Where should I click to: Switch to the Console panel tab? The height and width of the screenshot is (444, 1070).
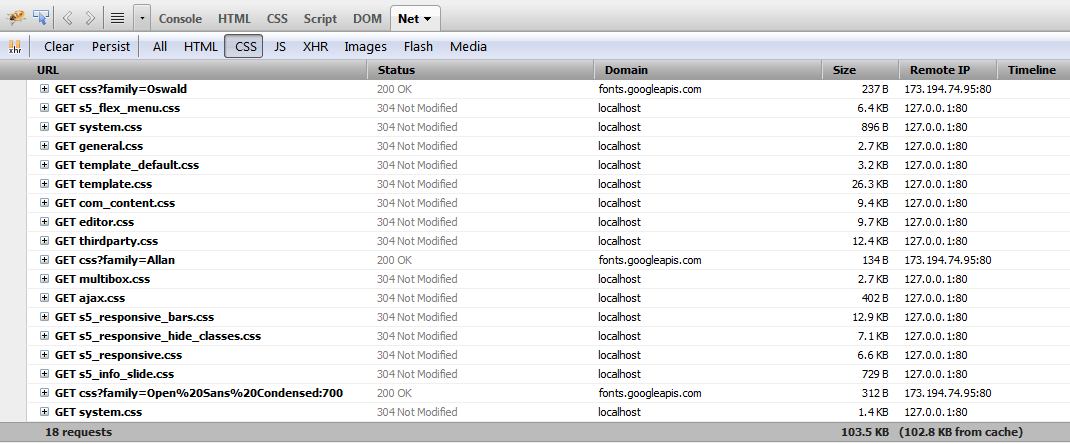[180, 18]
